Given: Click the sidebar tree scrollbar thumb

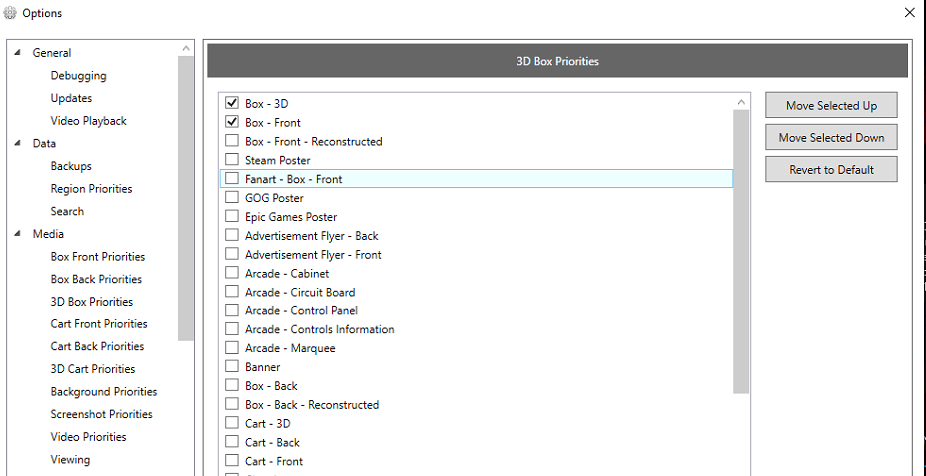Looking at the screenshot, I should (186, 198).
